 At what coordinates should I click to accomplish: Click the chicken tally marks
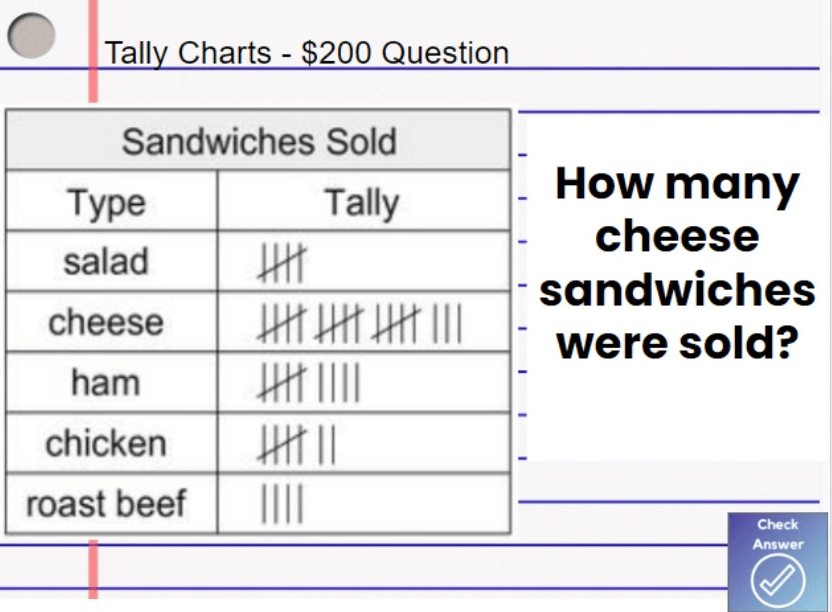click(297, 444)
